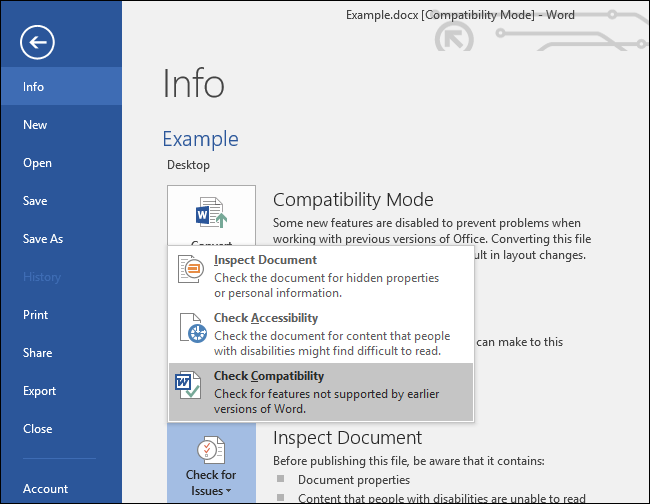The height and width of the screenshot is (504, 650).
Task: Open the Share page
Action: coord(37,353)
